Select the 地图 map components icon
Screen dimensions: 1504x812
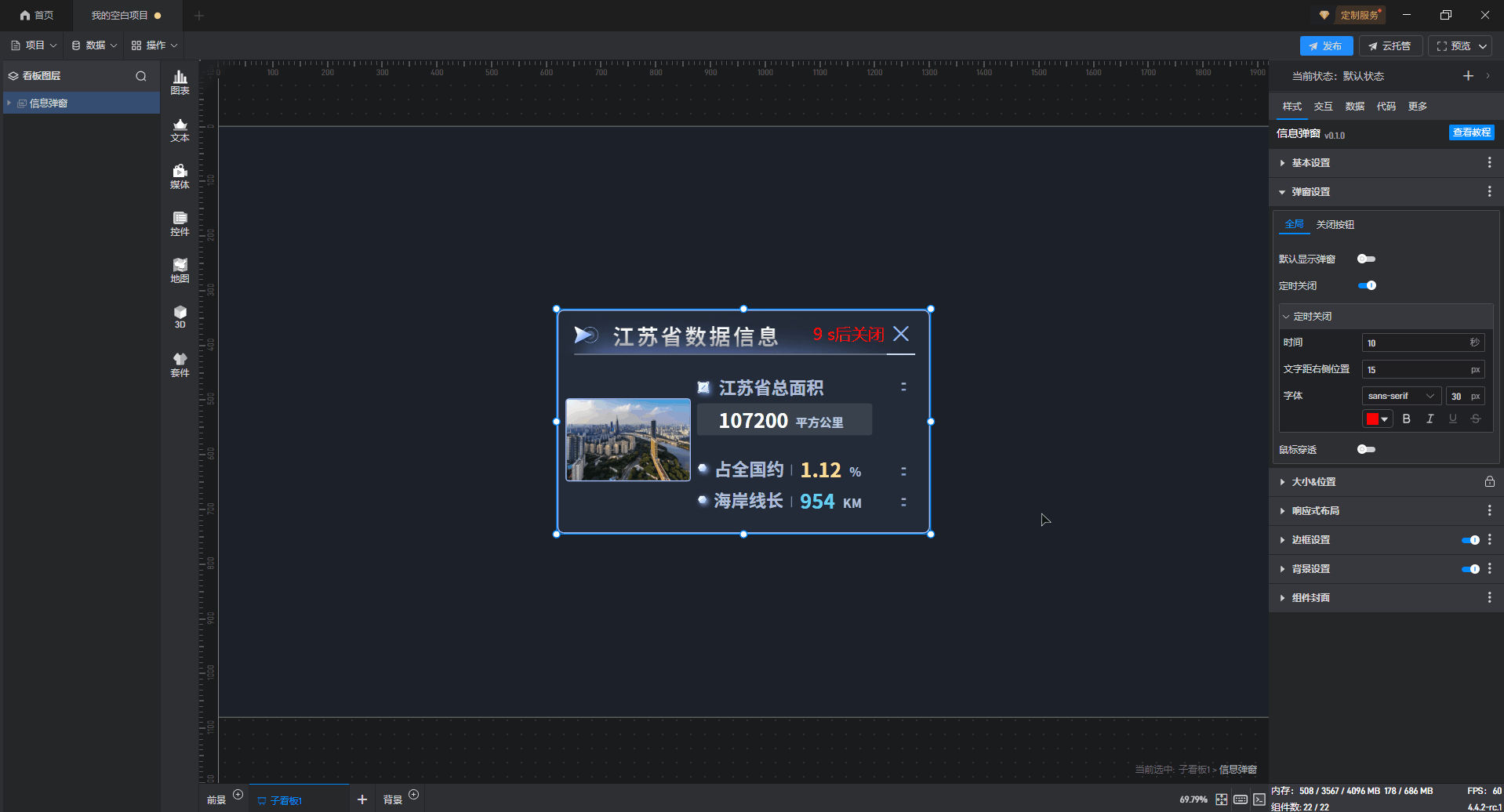(x=180, y=270)
